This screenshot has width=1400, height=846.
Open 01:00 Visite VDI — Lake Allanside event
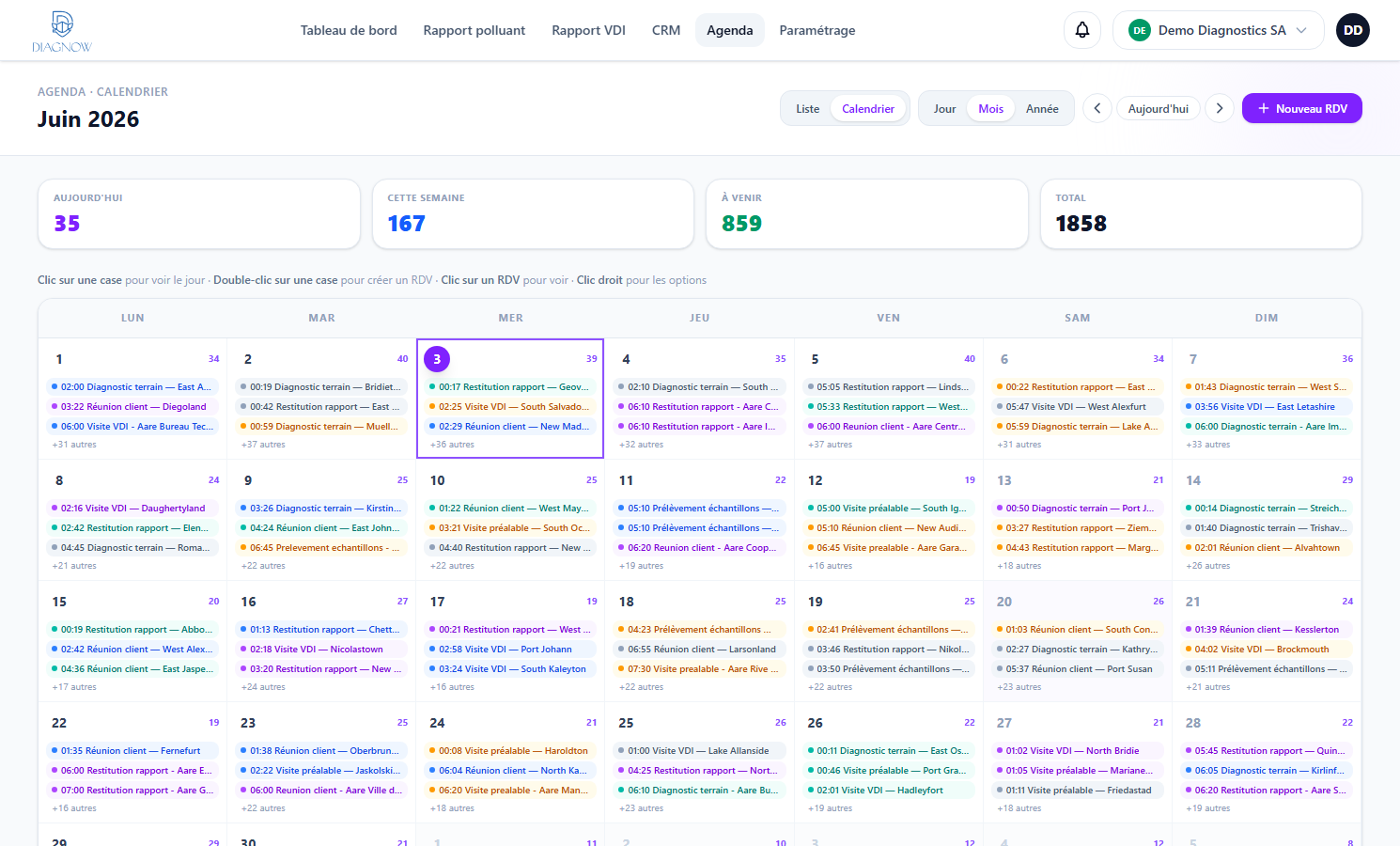699,750
